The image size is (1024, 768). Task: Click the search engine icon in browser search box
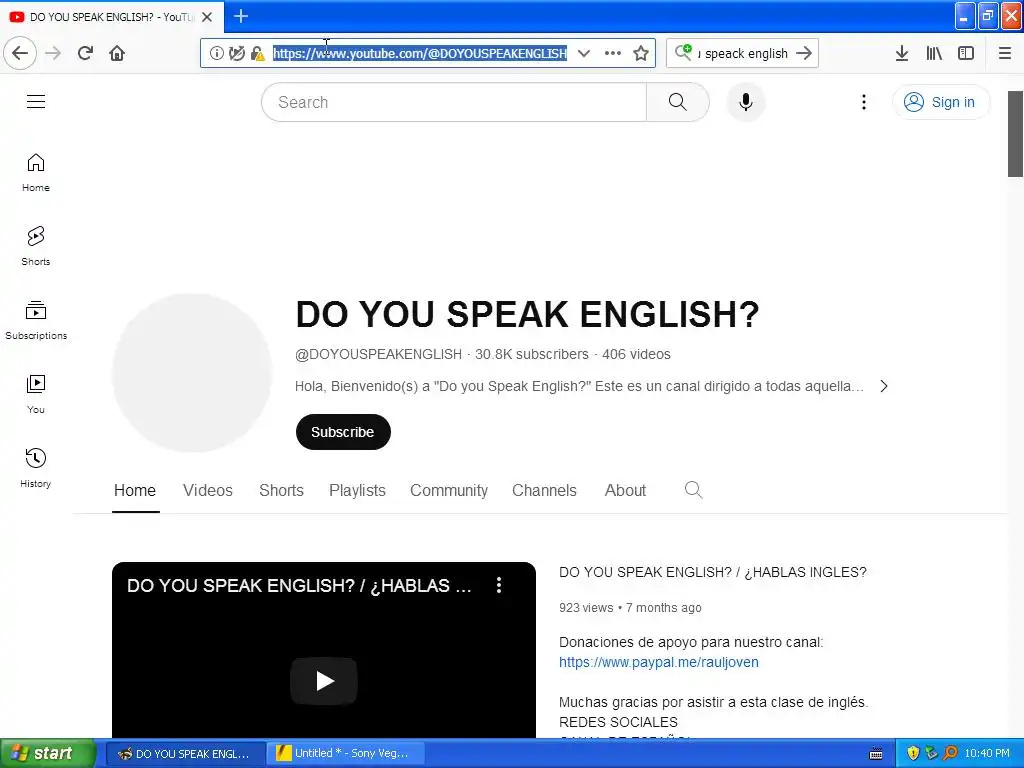(x=683, y=52)
